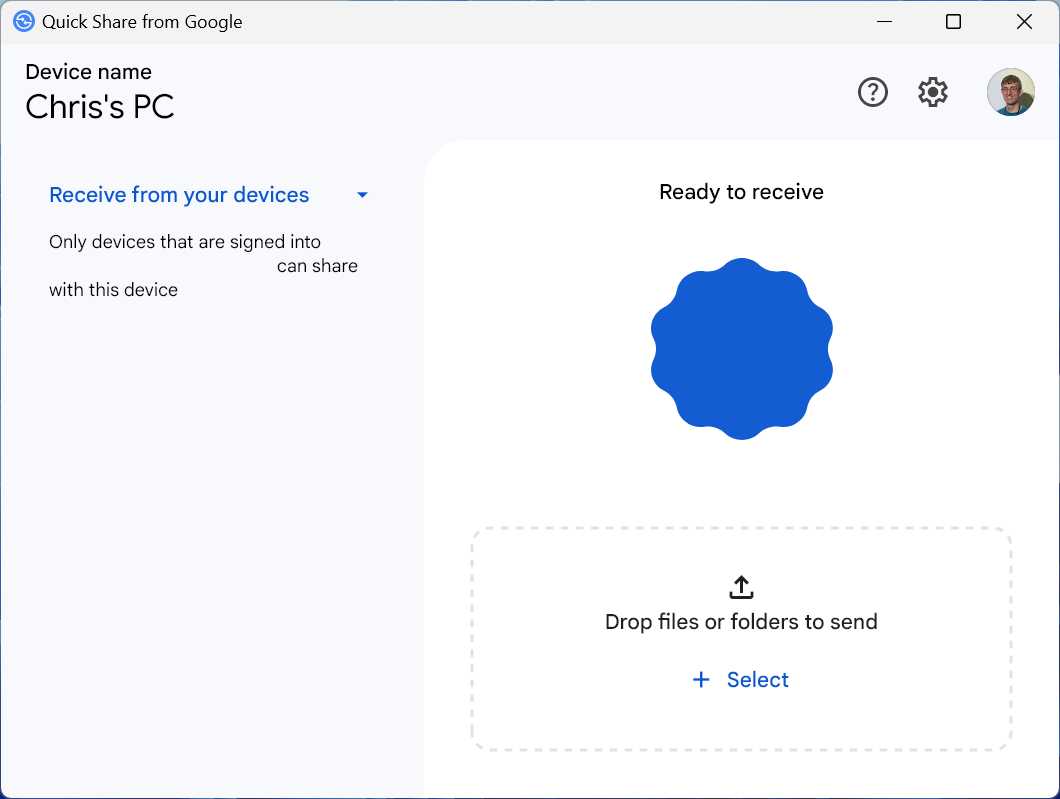Select files using the Select link
The width and height of the screenshot is (1060, 799).
[x=757, y=679]
